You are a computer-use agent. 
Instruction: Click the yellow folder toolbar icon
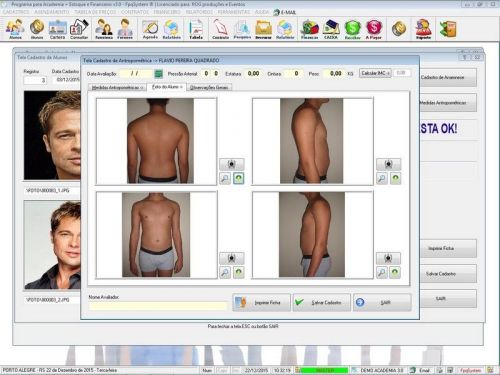(263, 29)
